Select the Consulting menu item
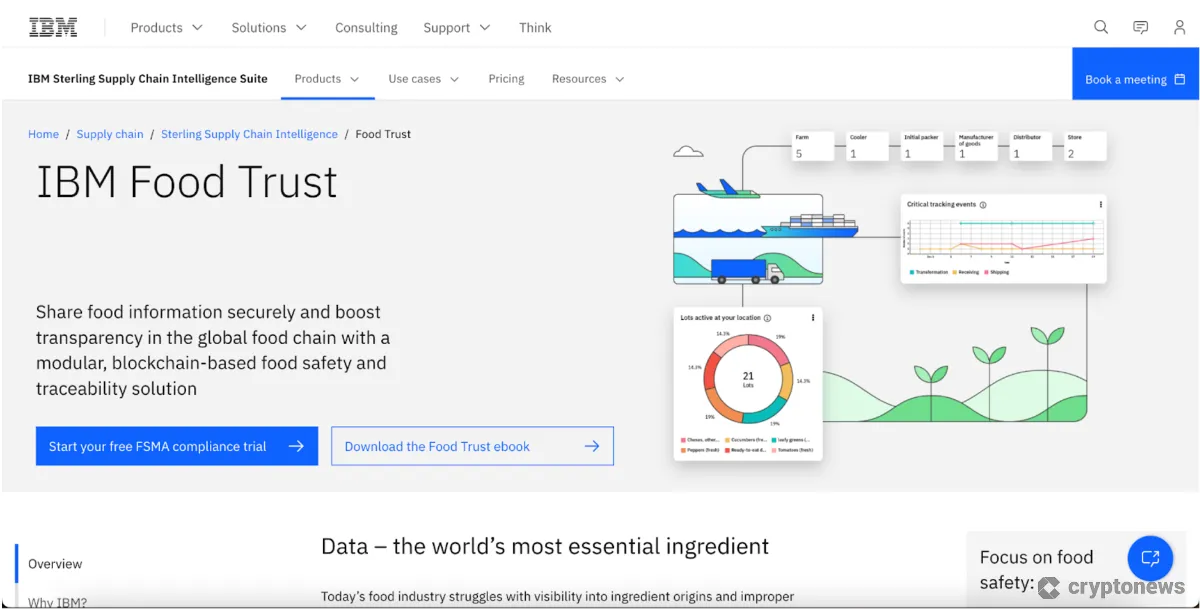The width and height of the screenshot is (1200, 609). 366,27
